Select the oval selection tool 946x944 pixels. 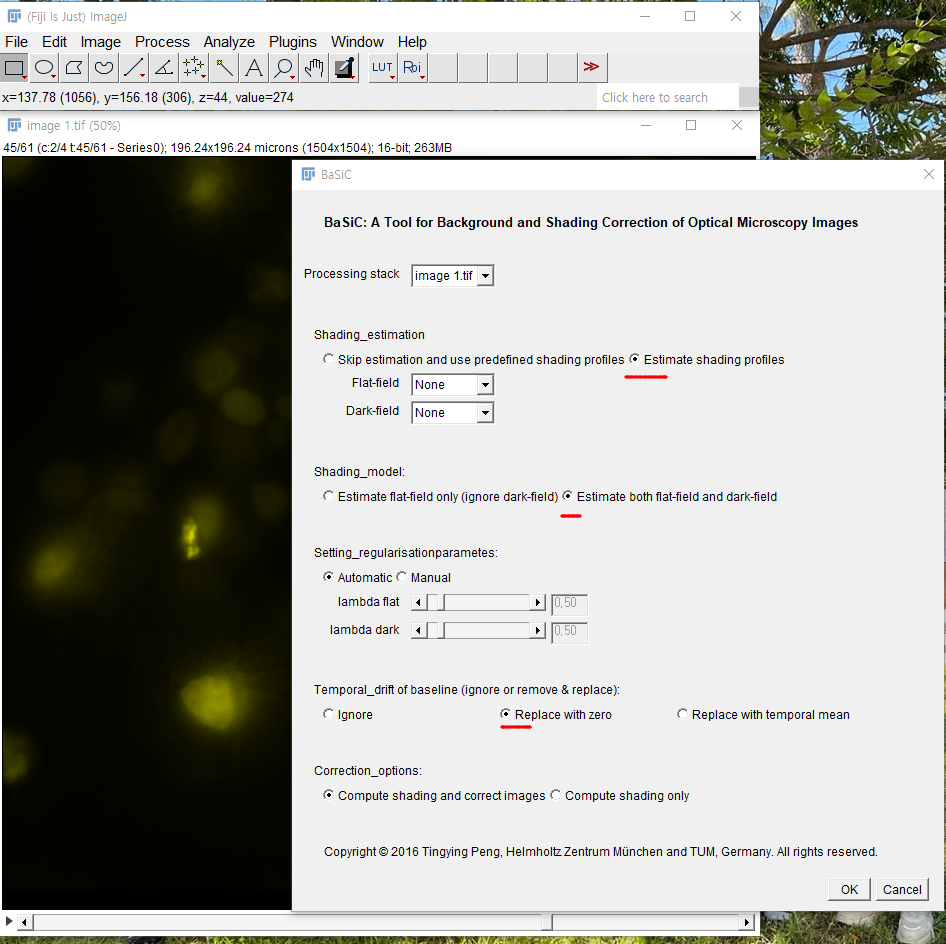44,67
